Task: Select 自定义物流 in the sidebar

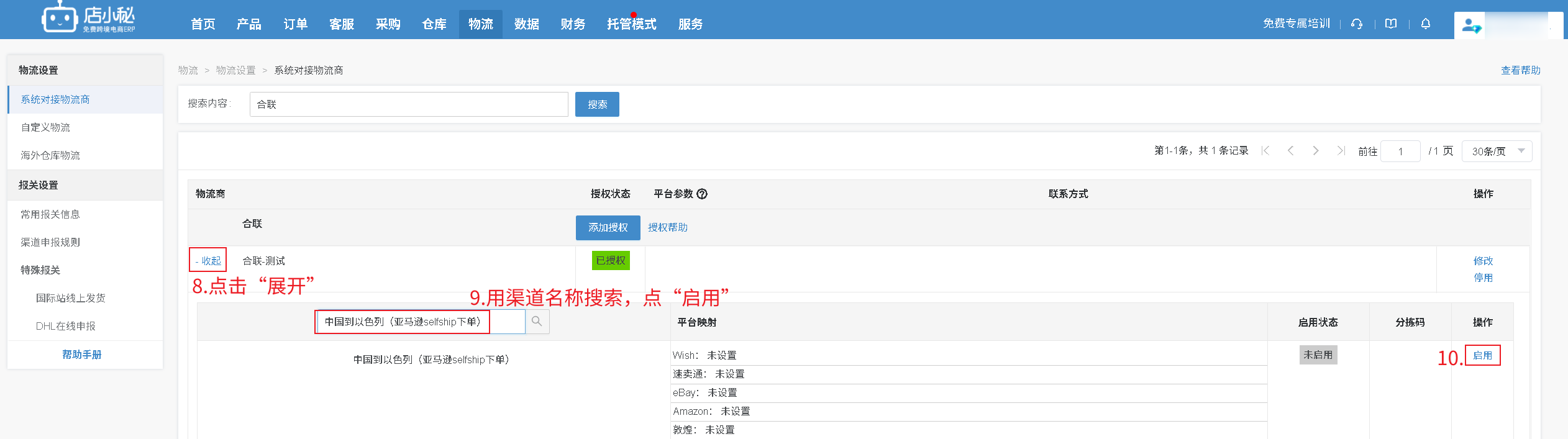Action: click(x=45, y=127)
